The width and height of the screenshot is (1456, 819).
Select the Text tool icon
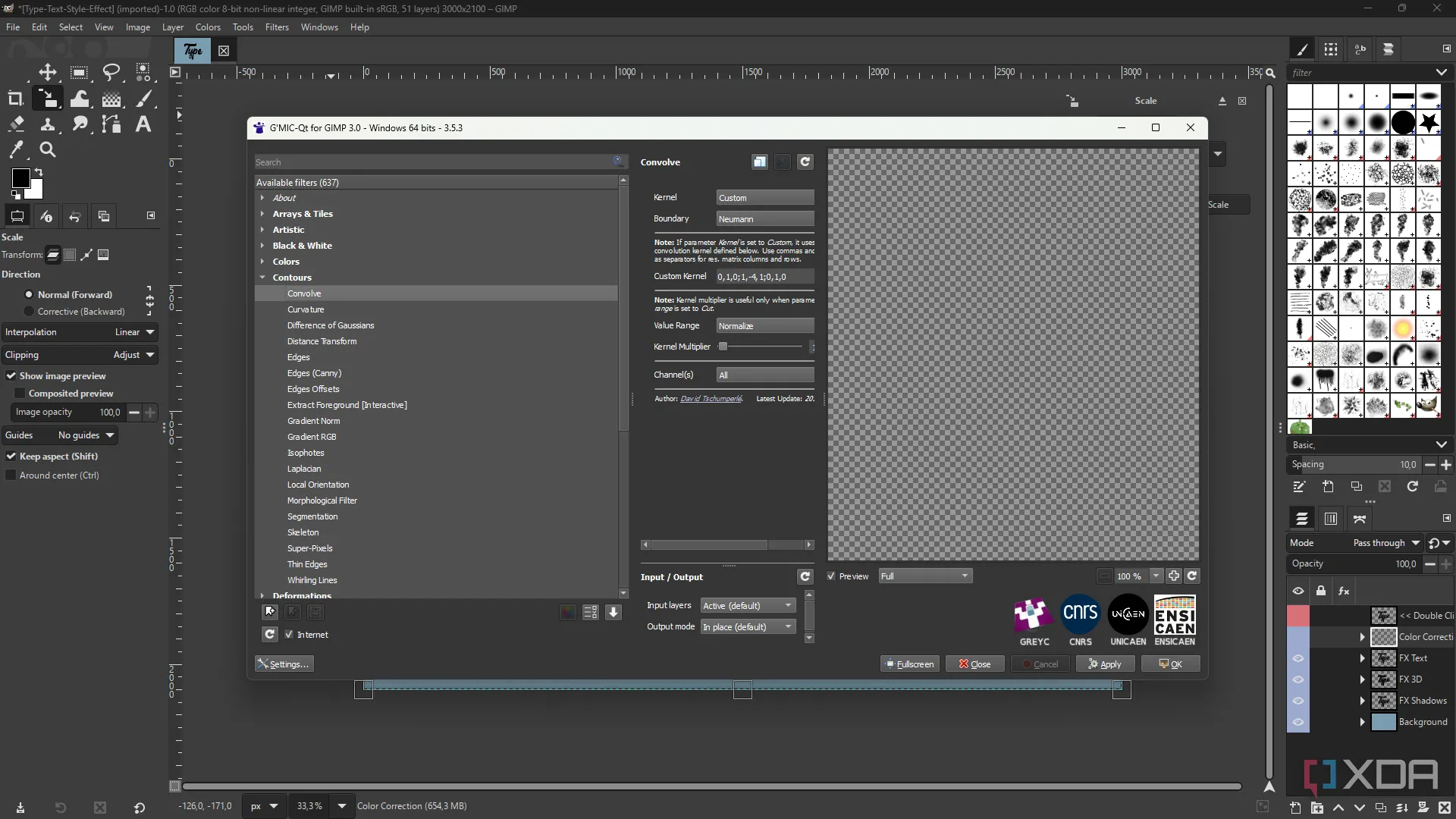(143, 124)
